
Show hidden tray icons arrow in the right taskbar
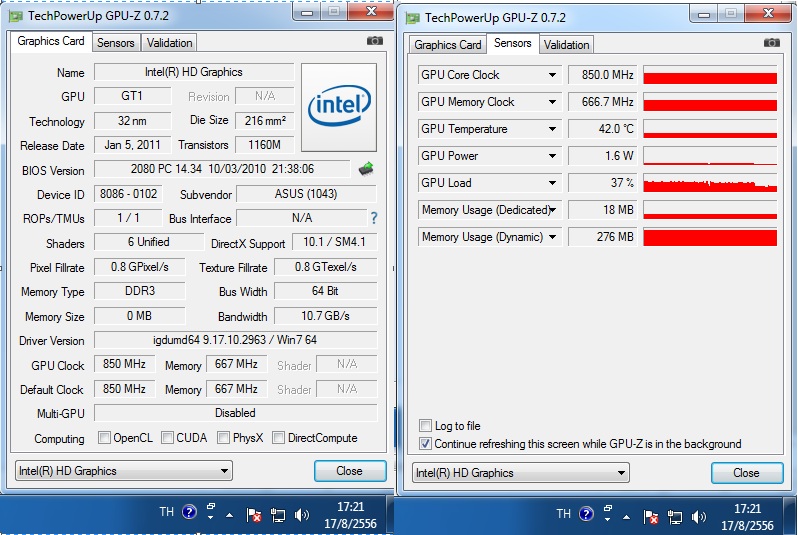pos(626,518)
